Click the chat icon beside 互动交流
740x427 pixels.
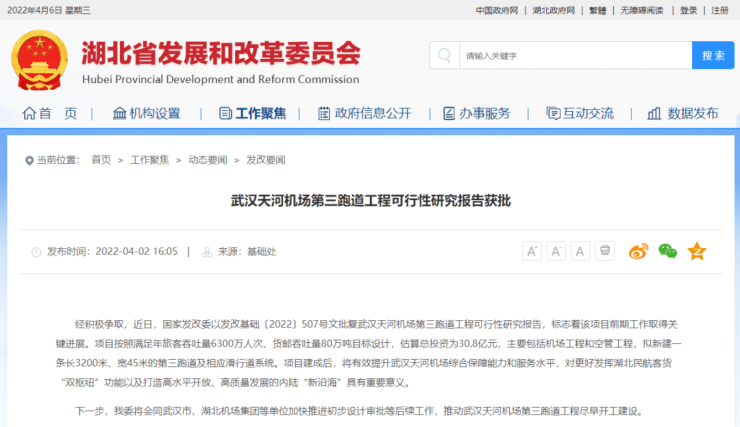553,113
